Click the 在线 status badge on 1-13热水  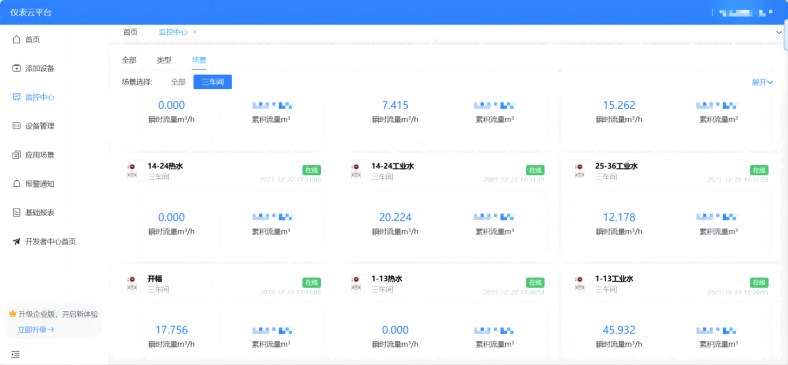(x=535, y=283)
